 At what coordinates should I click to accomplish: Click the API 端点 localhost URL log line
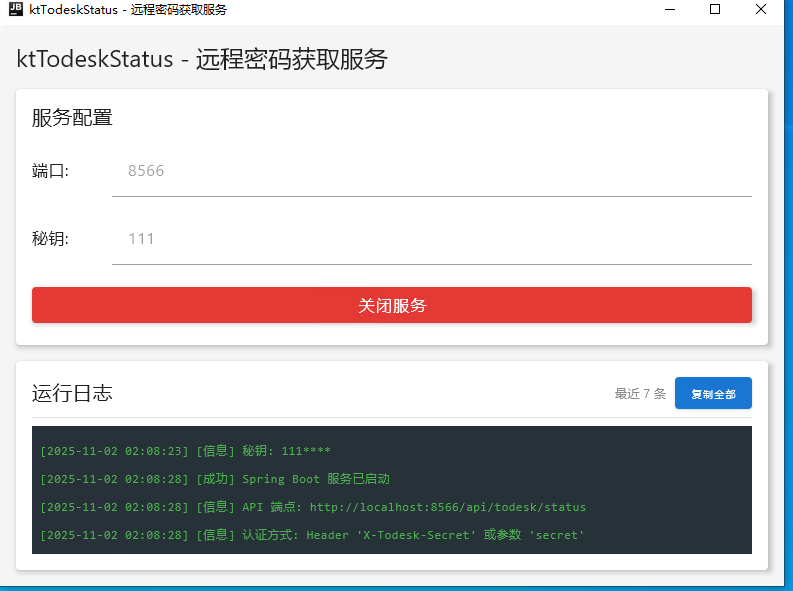tap(312, 507)
